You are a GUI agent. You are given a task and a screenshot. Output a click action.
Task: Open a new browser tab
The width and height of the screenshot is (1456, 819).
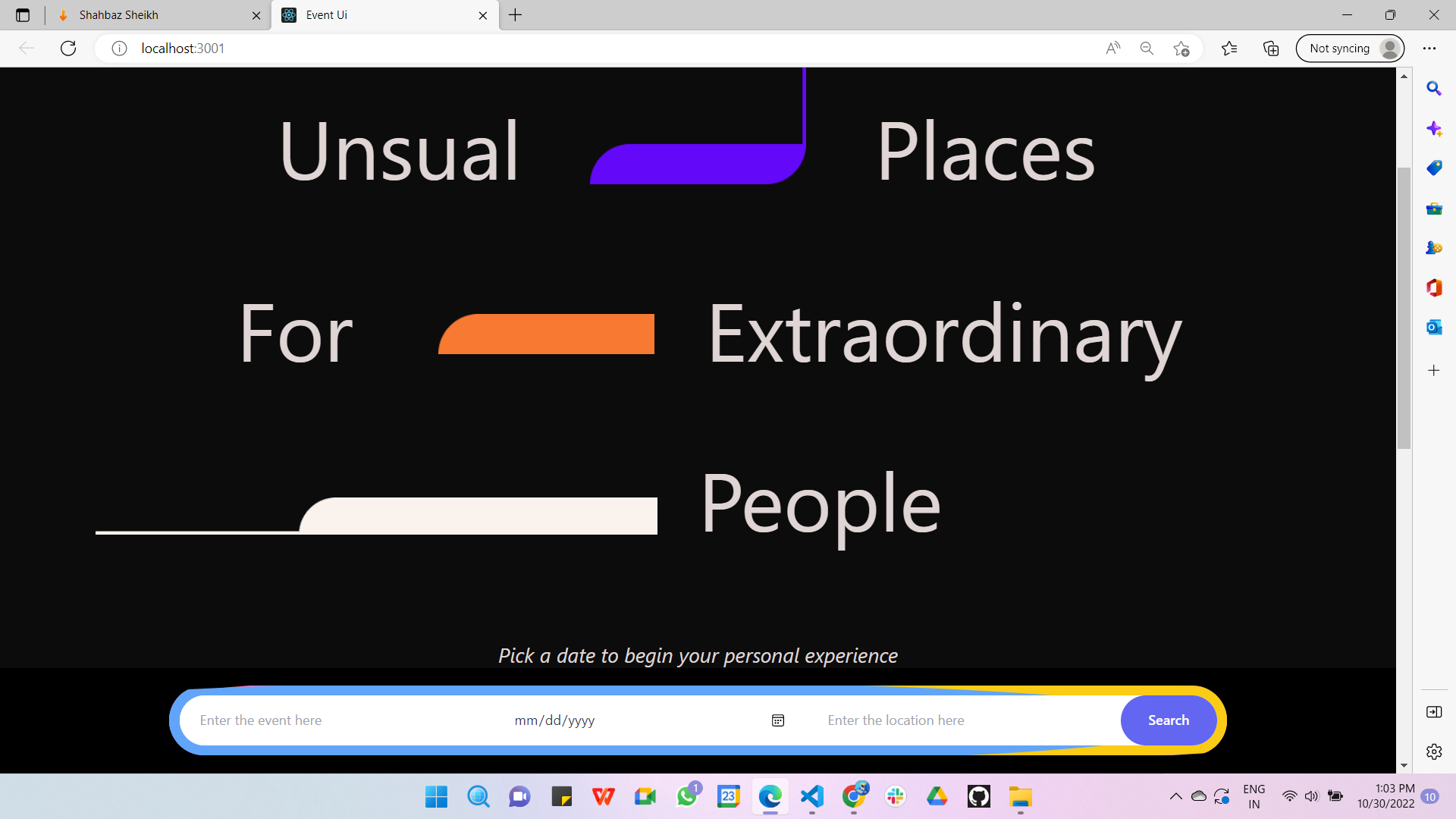(516, 15)
